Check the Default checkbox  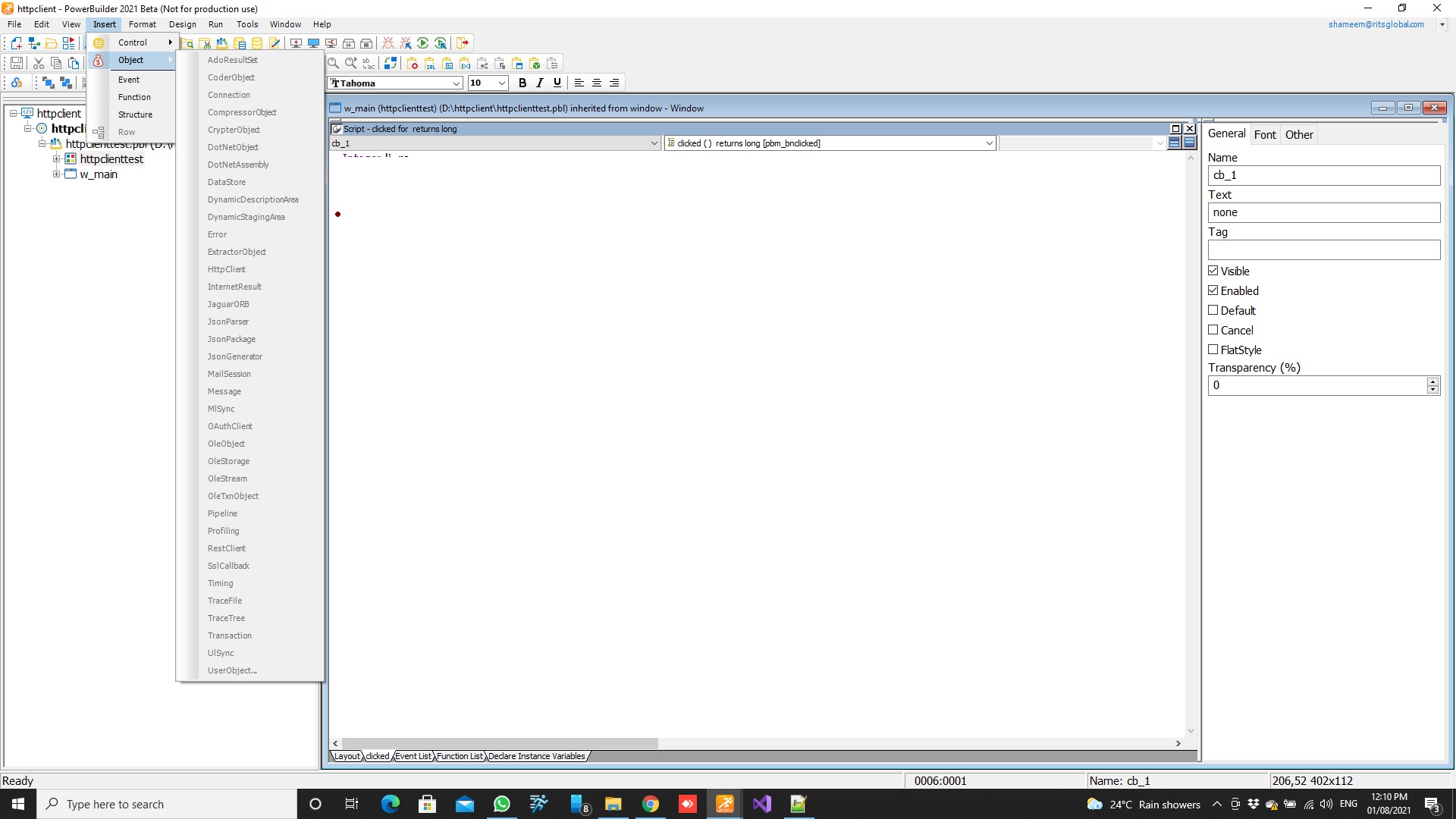click(x=1213, y=310)
